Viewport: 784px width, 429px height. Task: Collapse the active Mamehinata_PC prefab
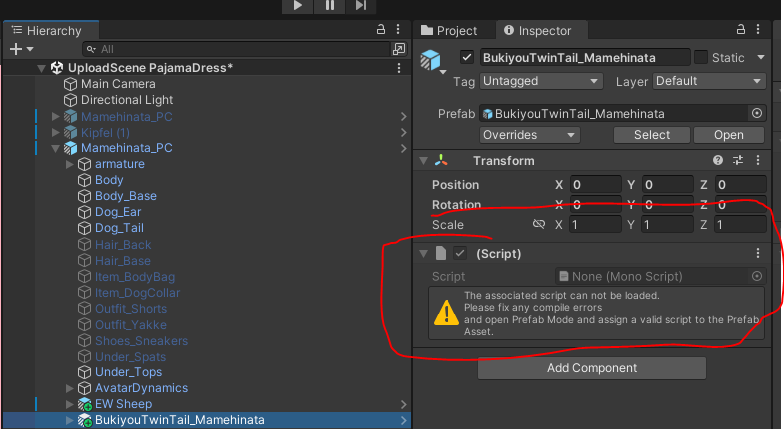pyautogui.click(x=56, y=148)
